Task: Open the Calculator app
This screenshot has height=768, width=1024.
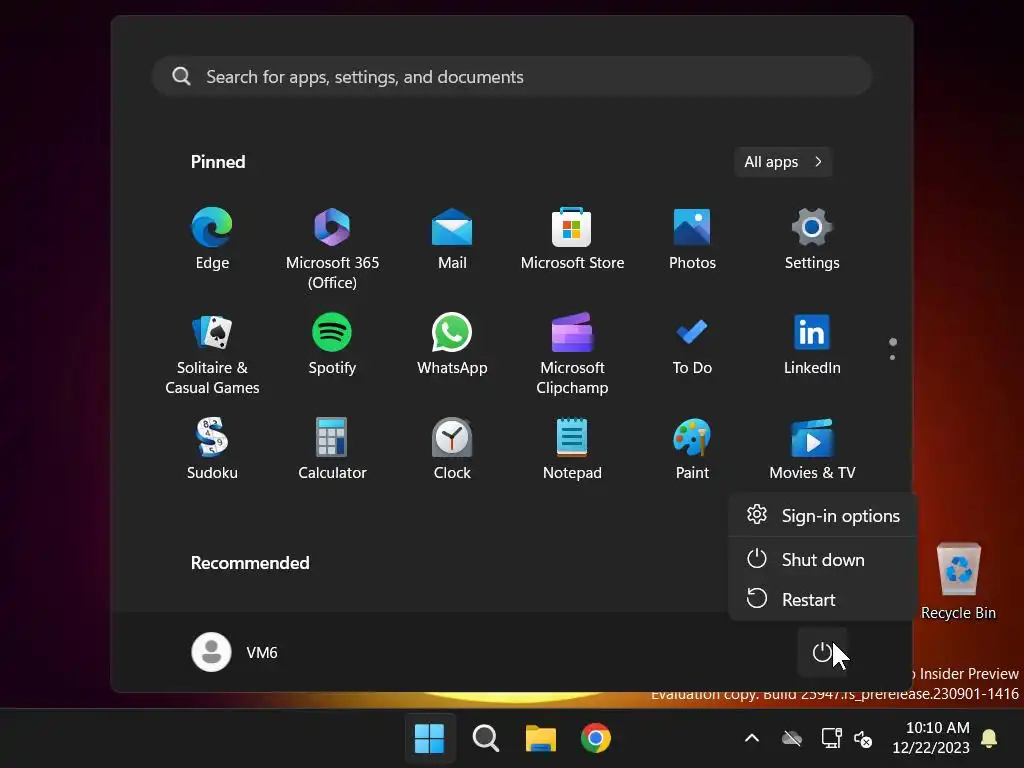Action: [332, 449]
